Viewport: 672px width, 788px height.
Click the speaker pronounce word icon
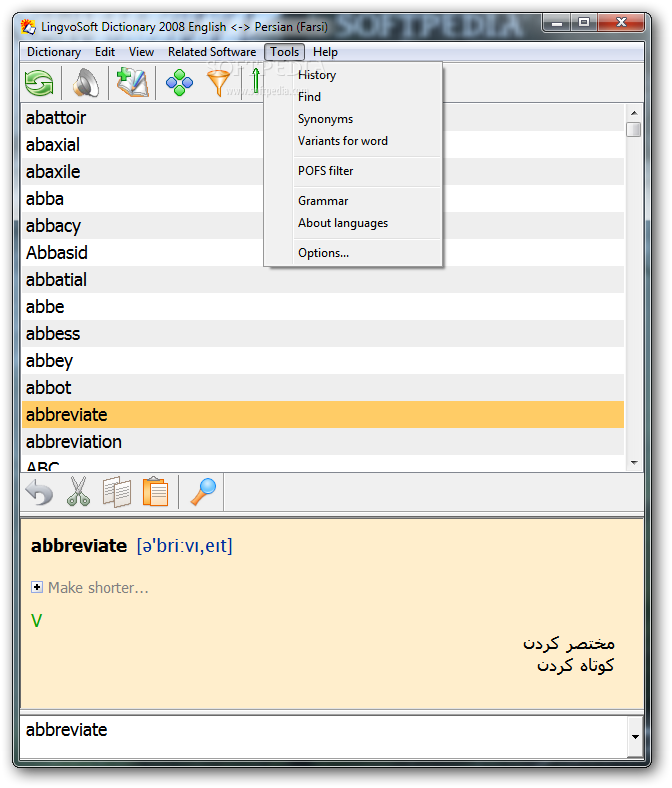click(x=85, y=83)
